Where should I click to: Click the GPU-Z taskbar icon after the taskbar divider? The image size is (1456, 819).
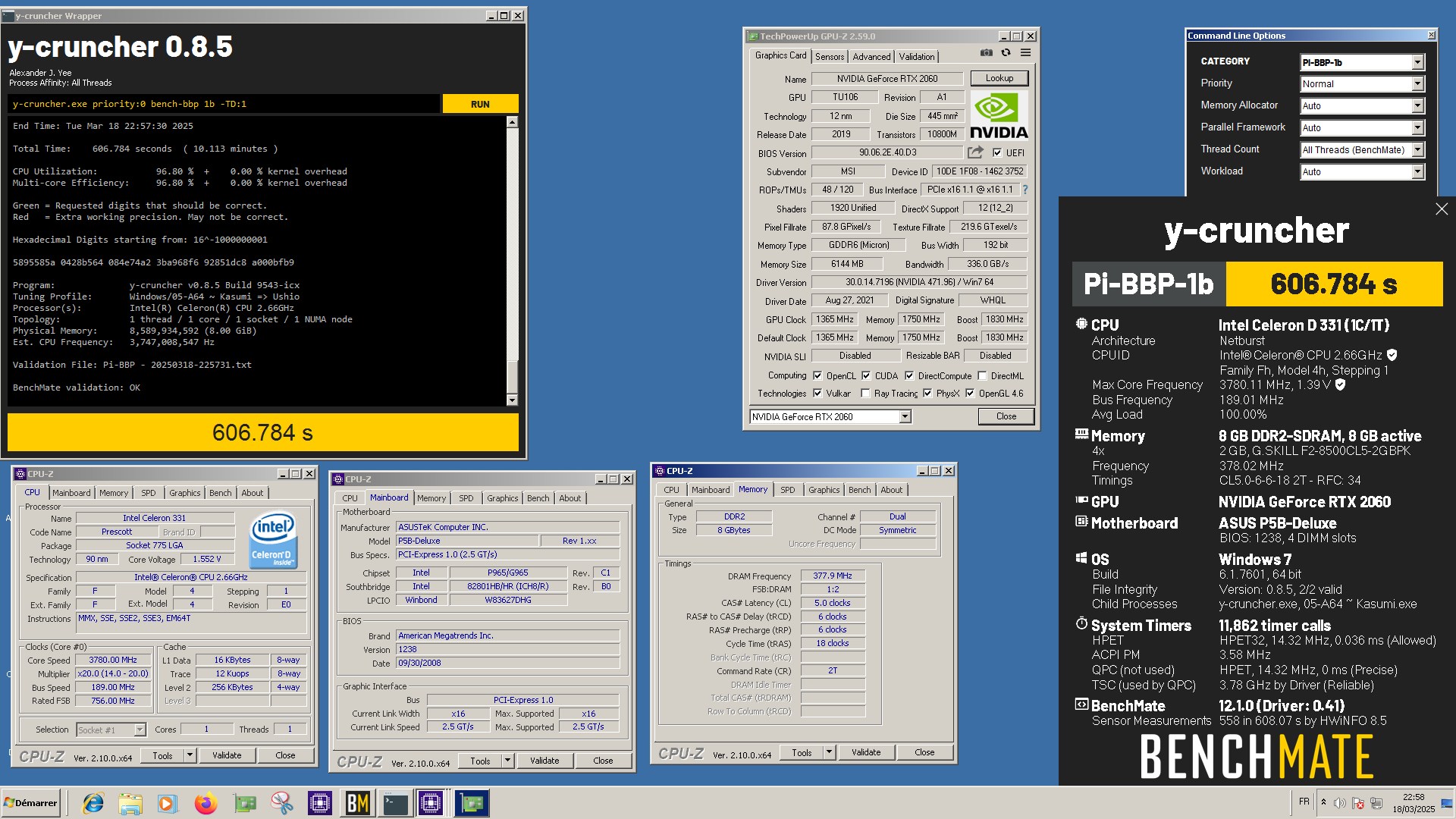click(472, 803)
